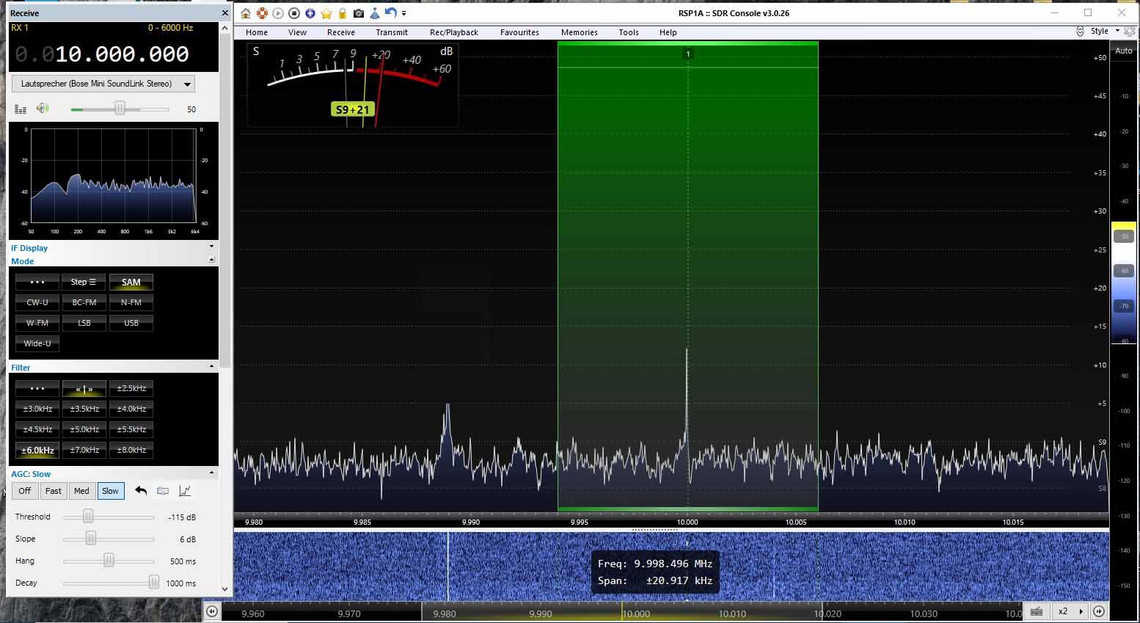This screenshot has width=1140, height=623.
Task: Select the ±5.0kHz filter
Action: tap(84, 429)
